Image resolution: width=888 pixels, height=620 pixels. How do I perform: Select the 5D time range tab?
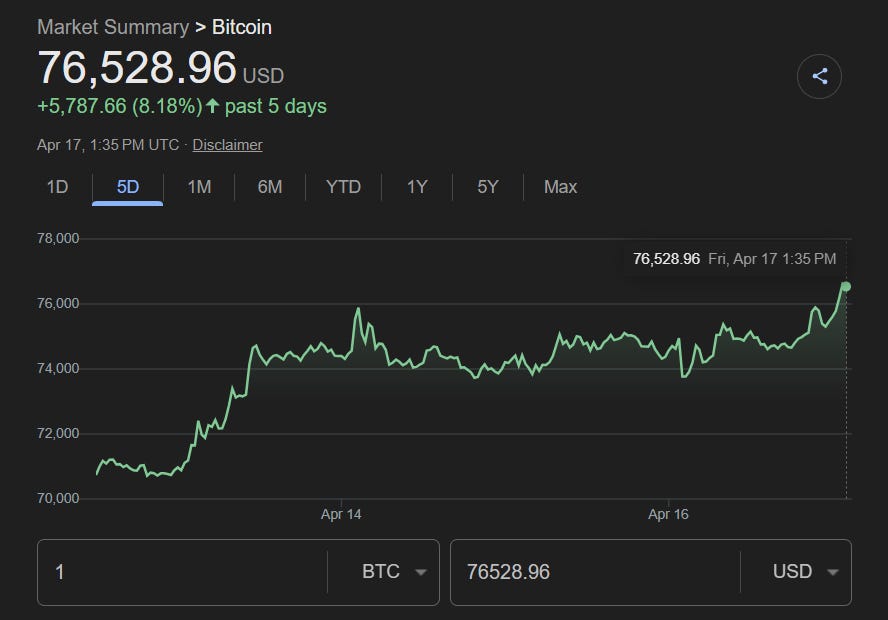point(127,187)
